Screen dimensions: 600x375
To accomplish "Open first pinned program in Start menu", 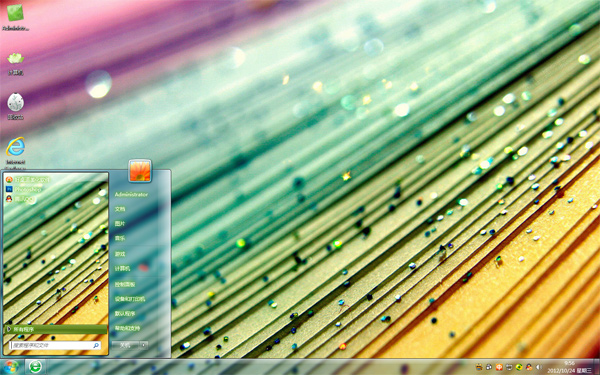I will pyautogui.click(x=28, y=179).
